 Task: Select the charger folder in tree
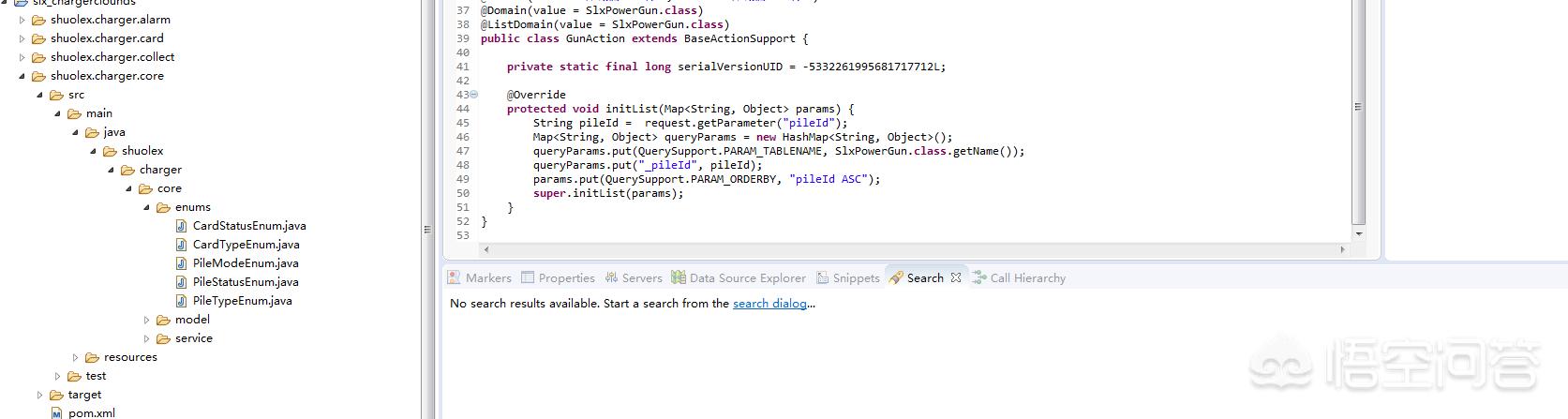160,170
